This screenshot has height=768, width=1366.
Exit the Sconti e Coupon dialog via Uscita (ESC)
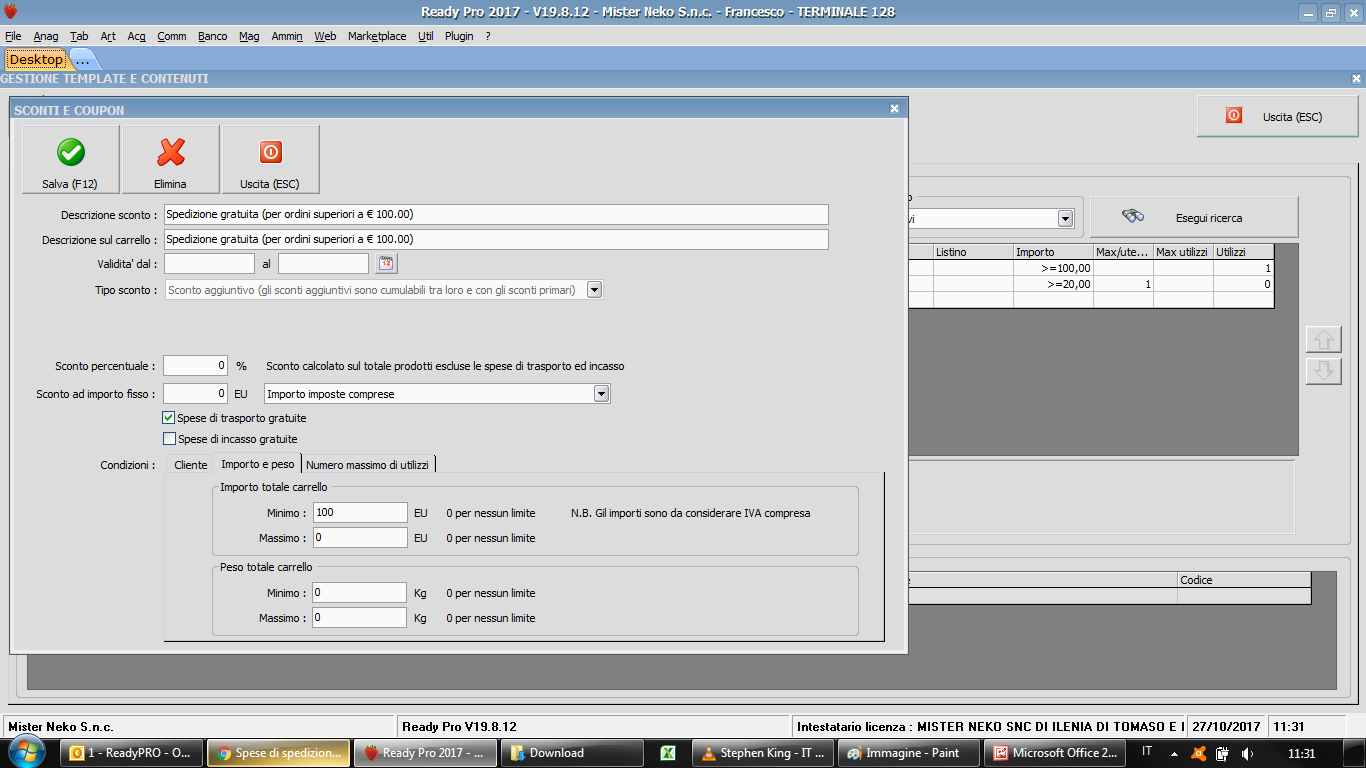(270, 159)
